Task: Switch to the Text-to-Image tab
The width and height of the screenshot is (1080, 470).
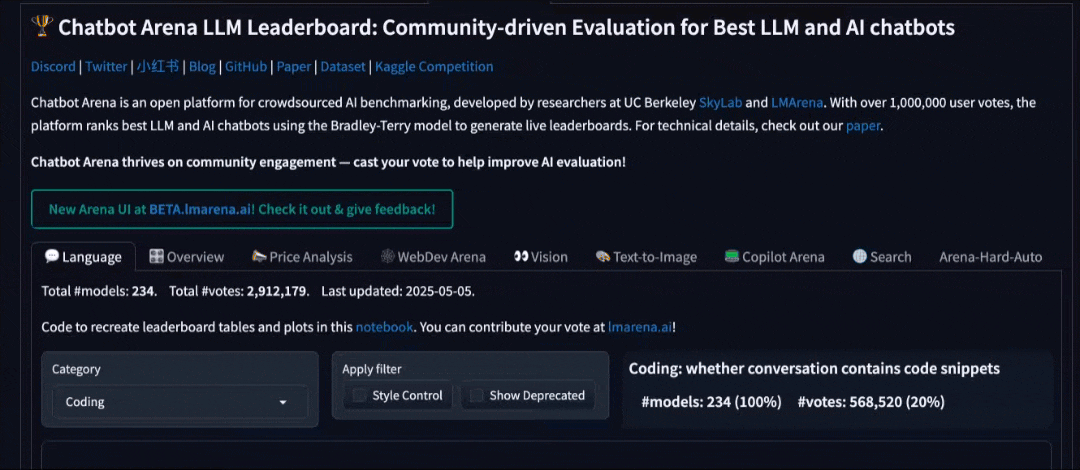Action: point(646,257)
